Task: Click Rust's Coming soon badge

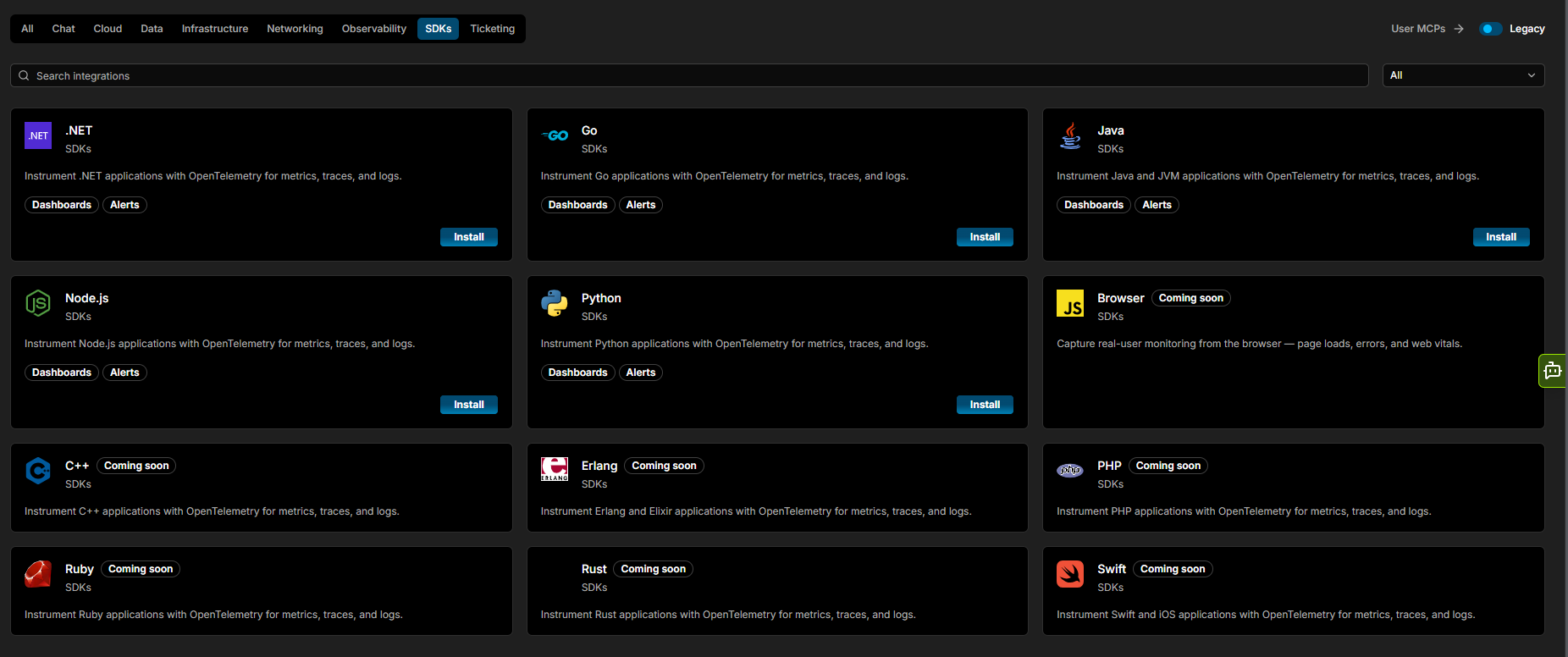Action: 653,569
